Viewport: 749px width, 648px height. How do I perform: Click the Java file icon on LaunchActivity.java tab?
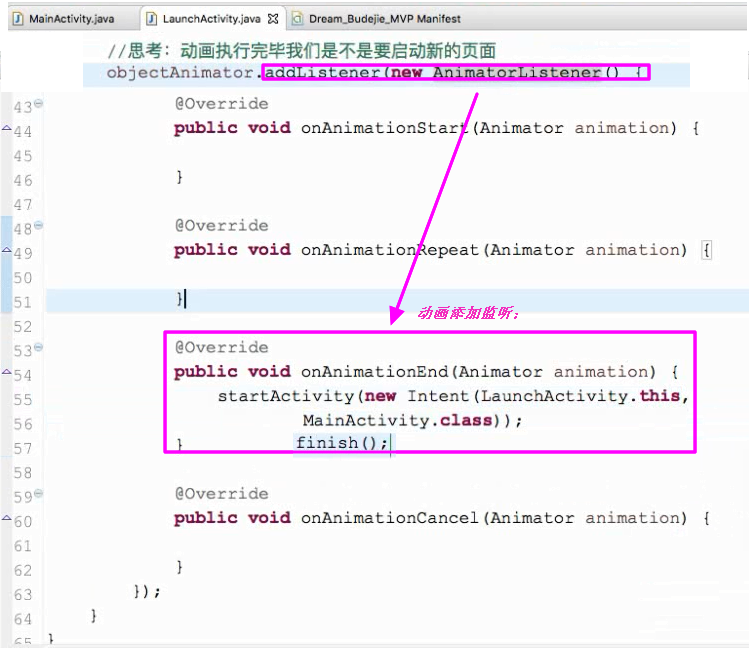coord(151,19)
